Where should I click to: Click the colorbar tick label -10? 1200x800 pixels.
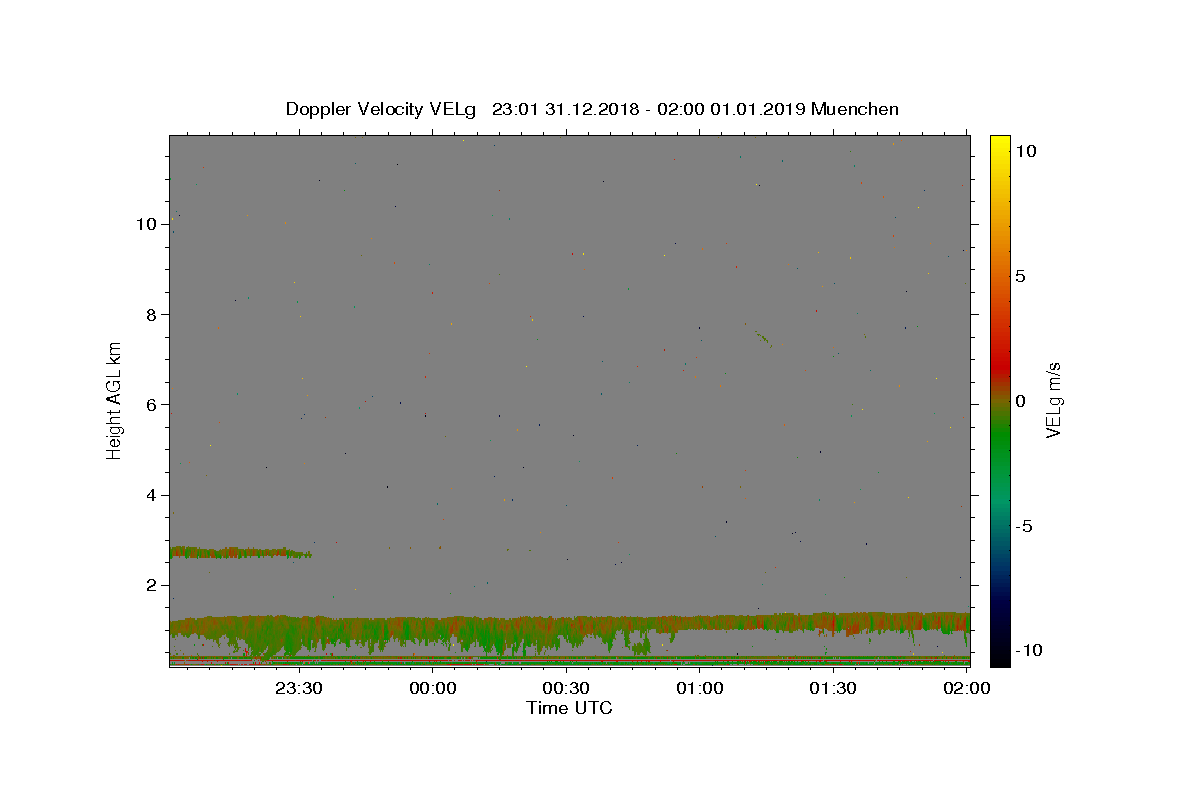point(1029,650)
